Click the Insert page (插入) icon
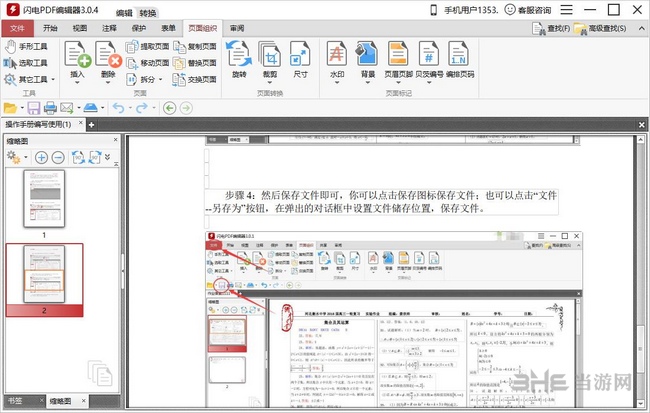The height and width of the screenshot is (413, 650). tap(78, 54)
